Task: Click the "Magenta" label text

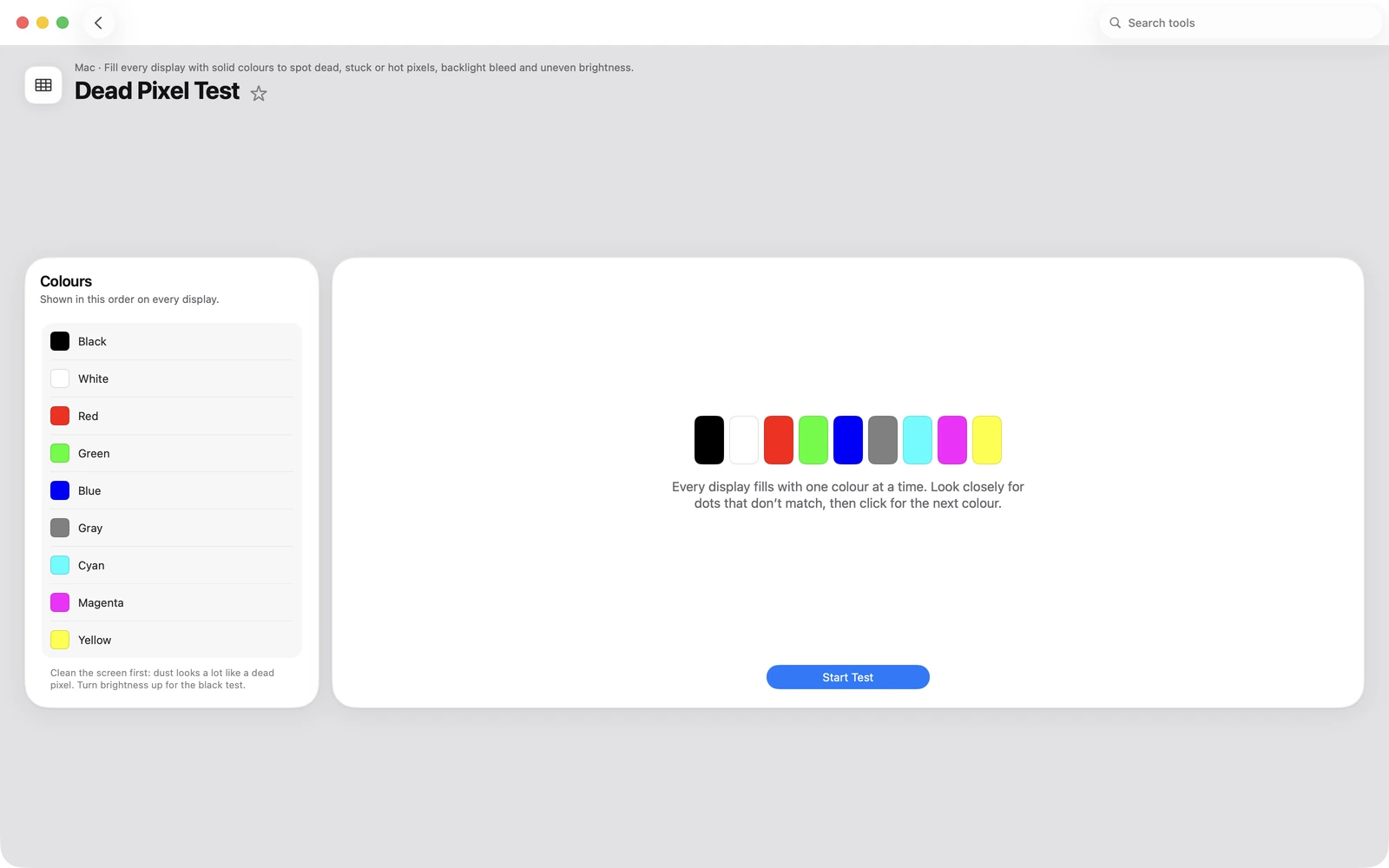Action: click(101, 602)
